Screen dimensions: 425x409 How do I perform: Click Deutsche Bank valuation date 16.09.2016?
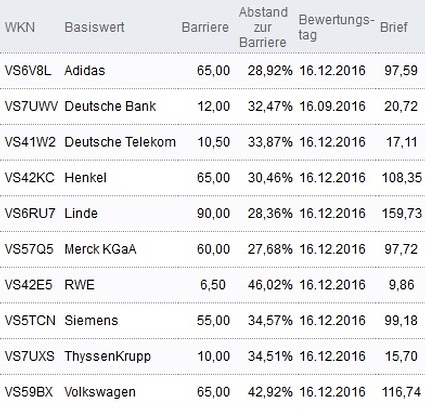click(x=332, y=106)
